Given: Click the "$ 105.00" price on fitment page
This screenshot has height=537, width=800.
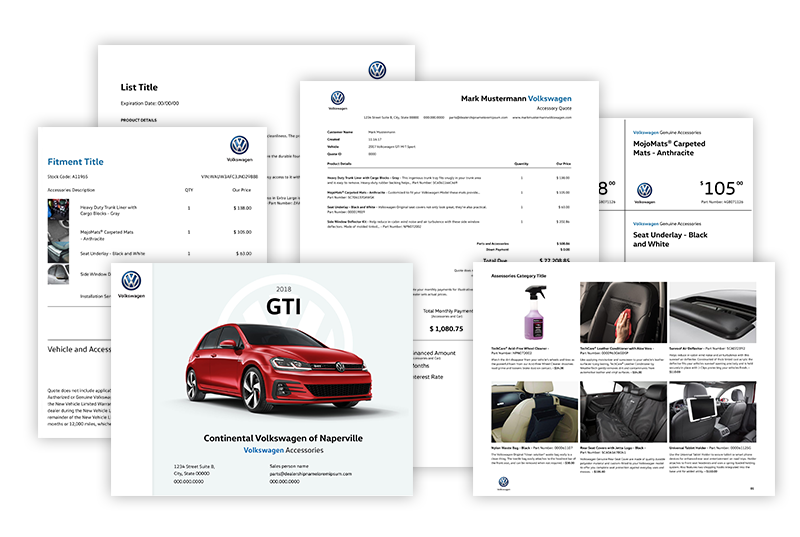Looking at the screenshot, I should [x=243, y=232].
